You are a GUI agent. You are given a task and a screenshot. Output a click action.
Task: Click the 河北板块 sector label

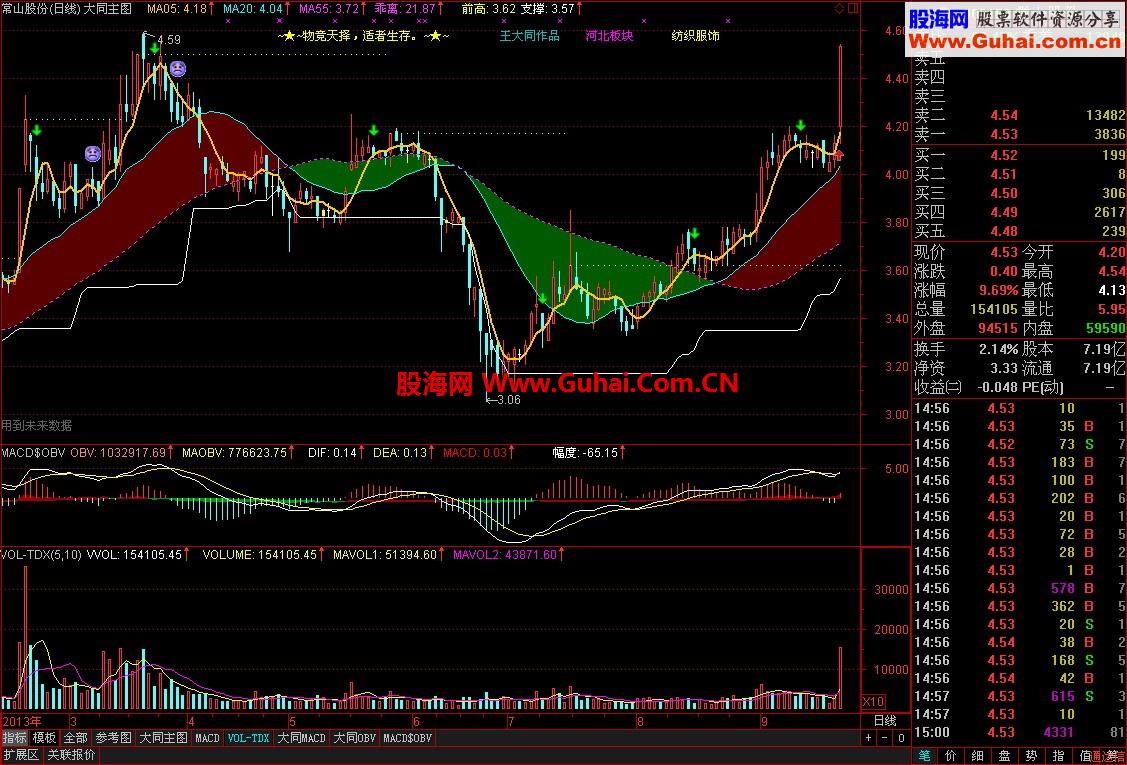(x=610, y=35)
